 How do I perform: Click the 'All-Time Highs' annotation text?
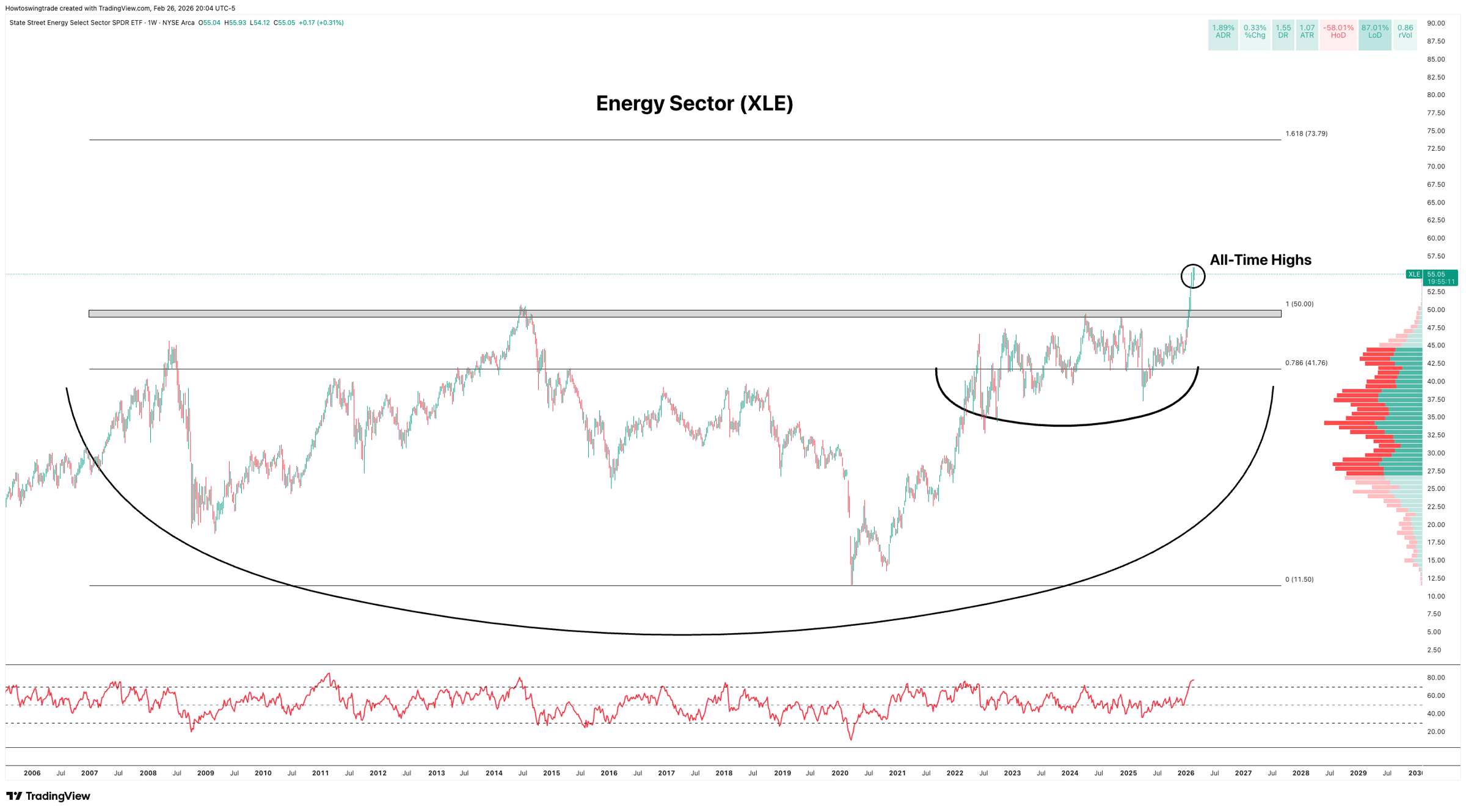[1260, 260]
